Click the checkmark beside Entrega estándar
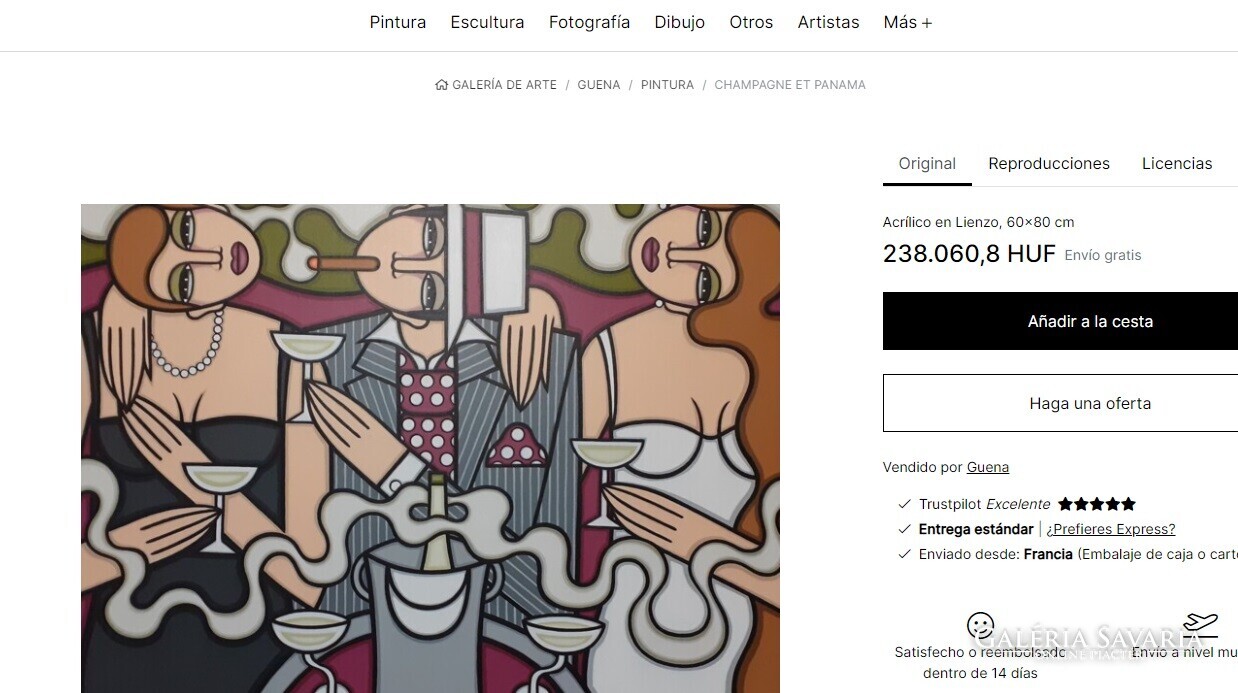 coord(905,529)
